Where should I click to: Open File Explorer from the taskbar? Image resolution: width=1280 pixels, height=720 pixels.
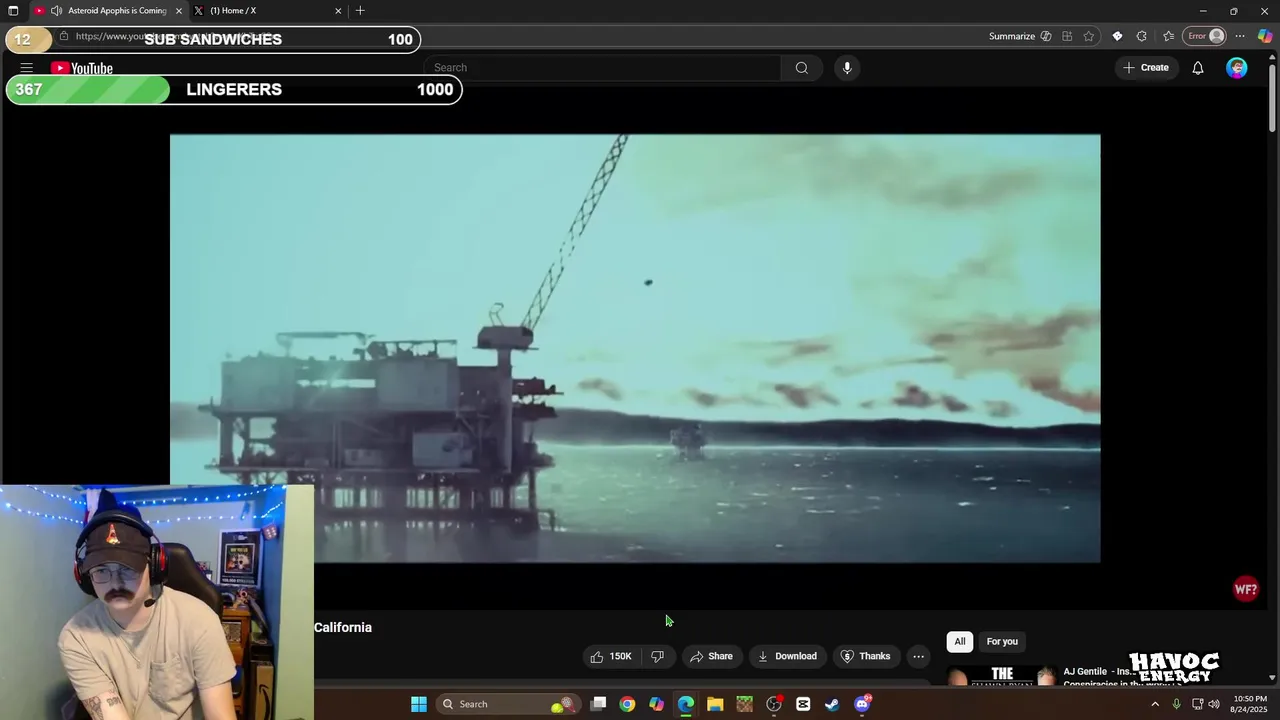(x=715, y=704)
